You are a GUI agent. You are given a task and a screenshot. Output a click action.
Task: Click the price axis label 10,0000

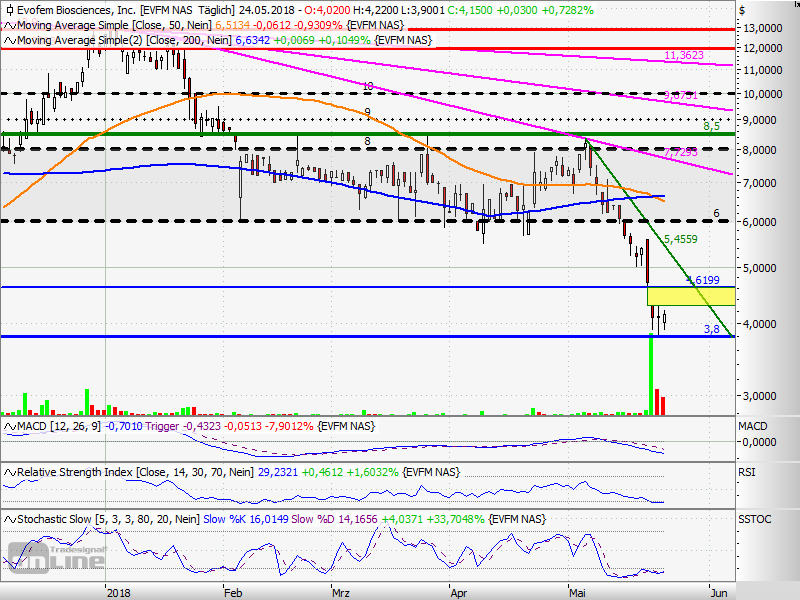point(763,94)
